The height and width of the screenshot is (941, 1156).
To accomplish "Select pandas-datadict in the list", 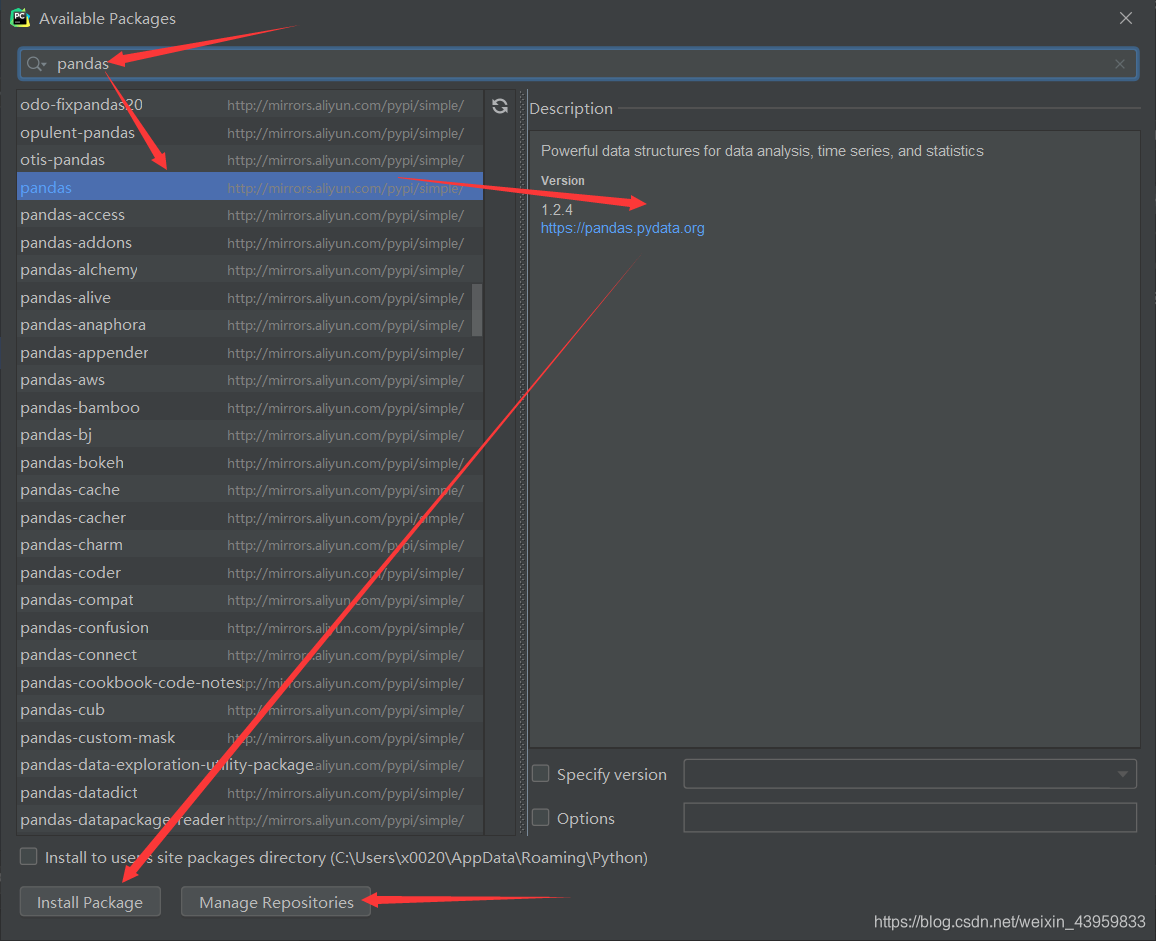I will pos(250,792).
